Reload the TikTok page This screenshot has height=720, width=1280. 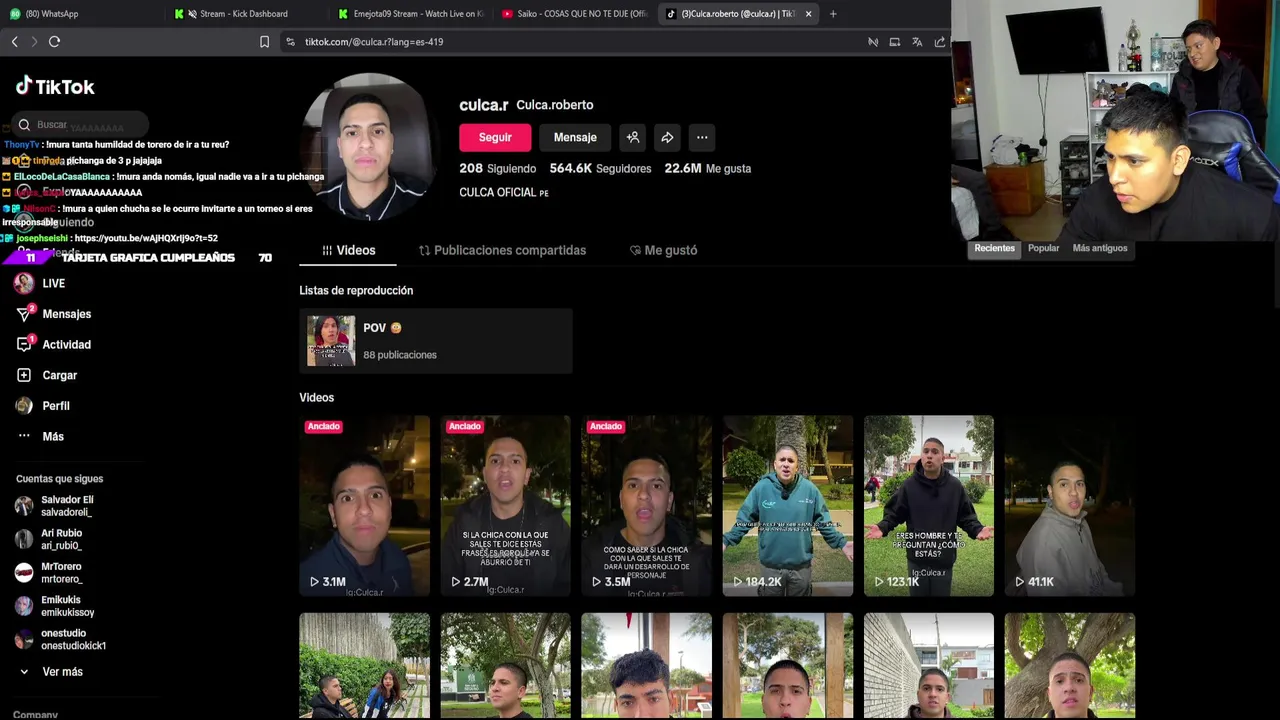[55, 42]
